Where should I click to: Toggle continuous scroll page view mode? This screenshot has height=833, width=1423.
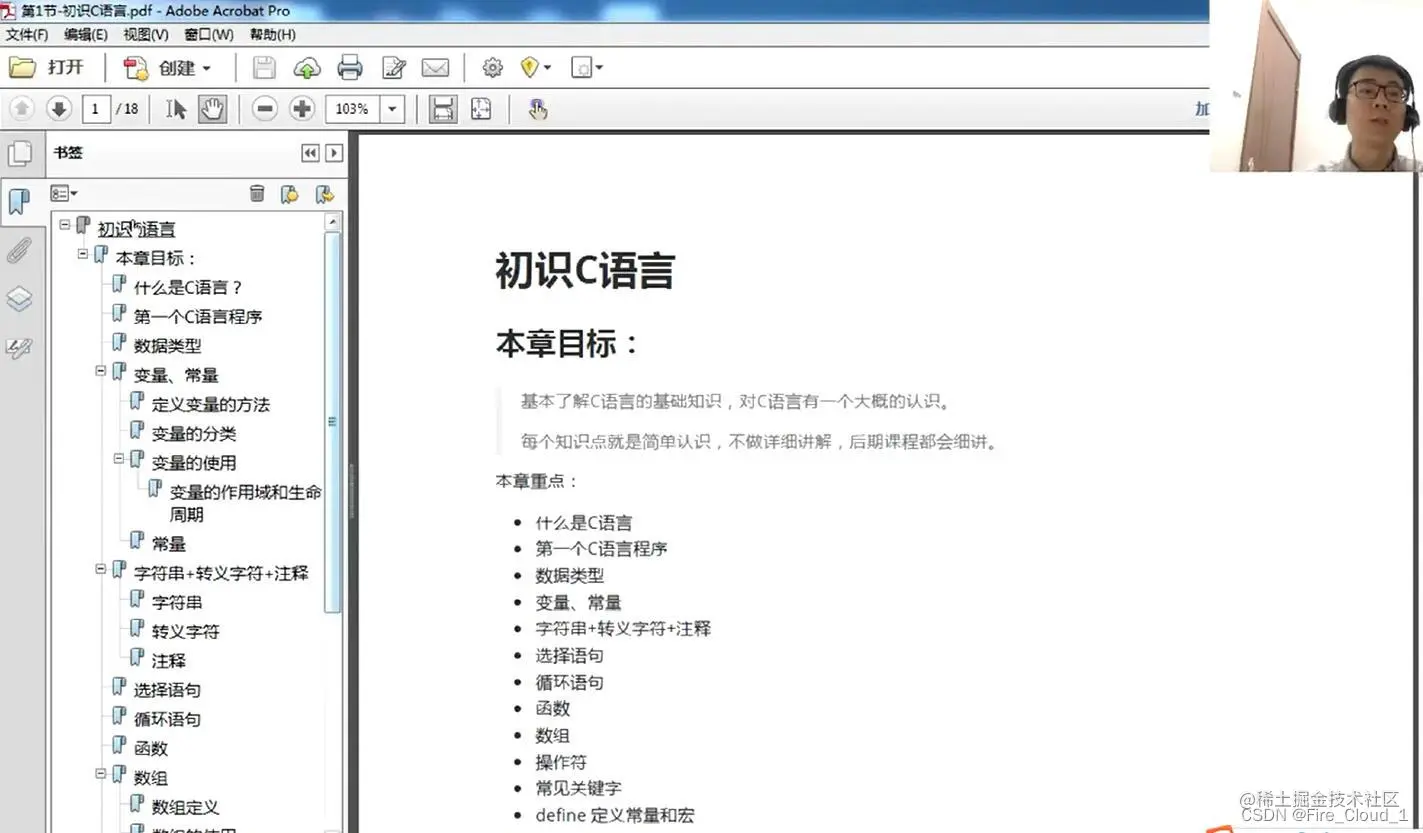coord(441,108)
